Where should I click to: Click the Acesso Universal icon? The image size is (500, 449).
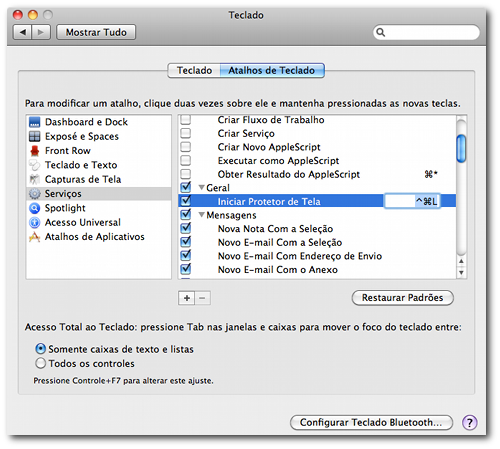point(35,222)
